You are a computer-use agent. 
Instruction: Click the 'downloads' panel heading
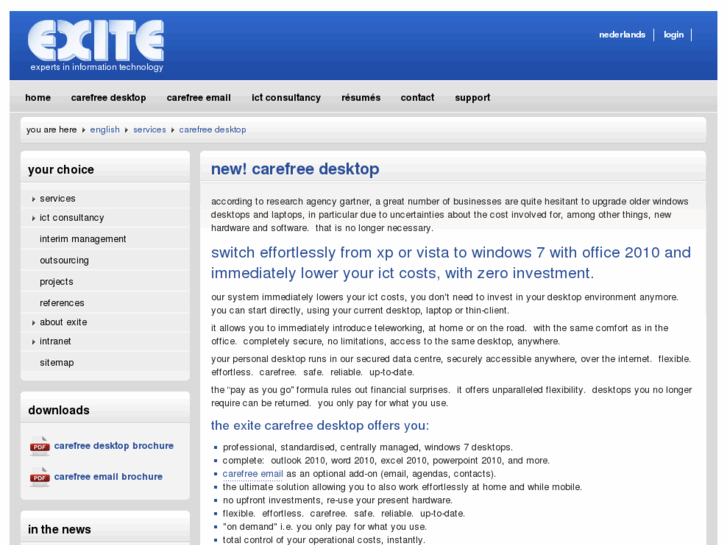[58, 410]
